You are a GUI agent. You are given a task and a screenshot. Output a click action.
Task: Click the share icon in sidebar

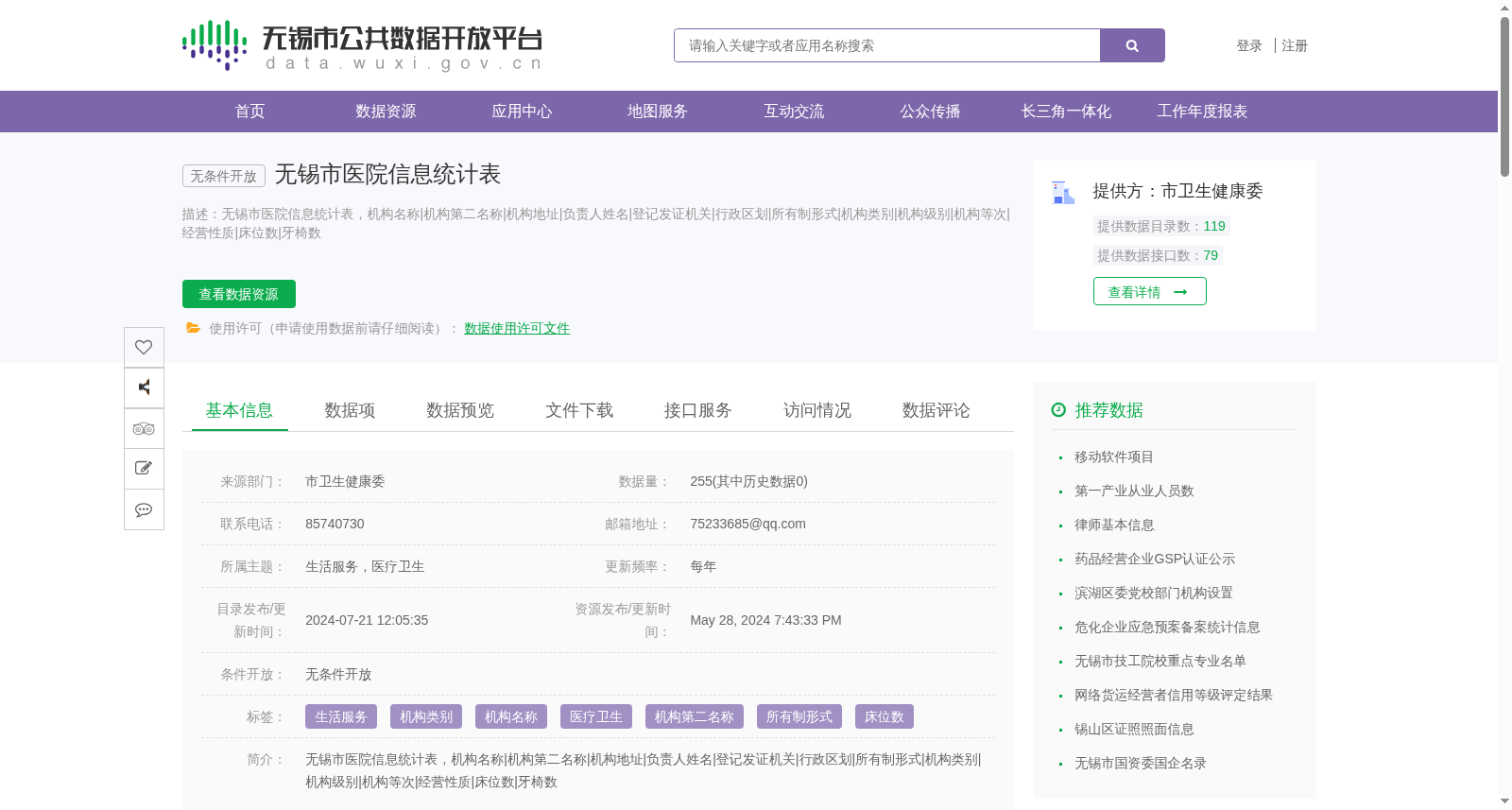click(x=144, y=388)
